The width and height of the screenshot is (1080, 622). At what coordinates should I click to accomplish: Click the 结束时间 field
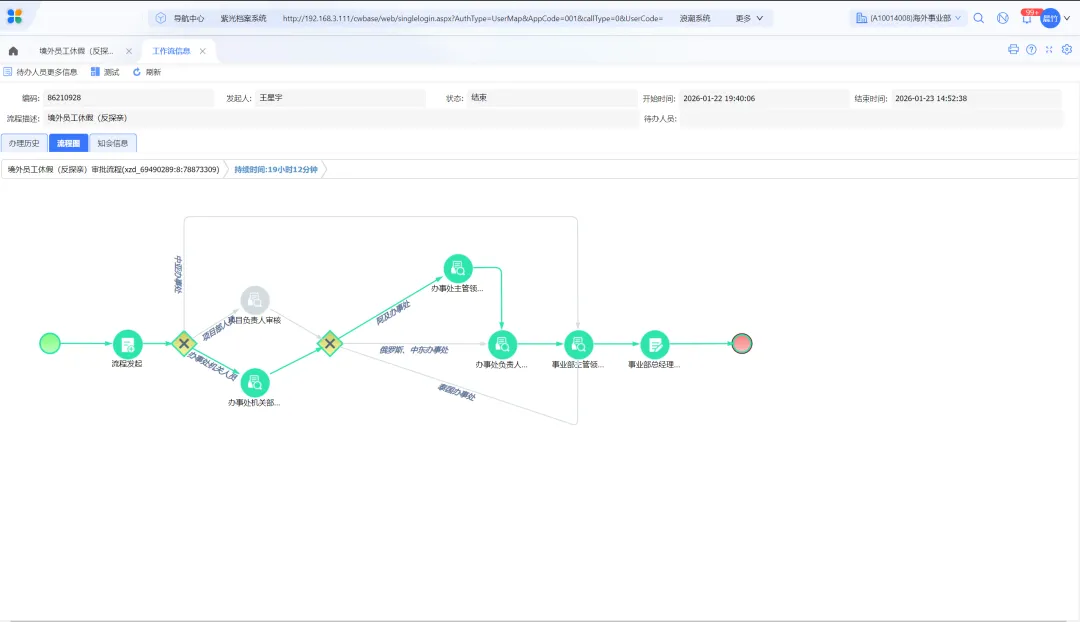976,99
